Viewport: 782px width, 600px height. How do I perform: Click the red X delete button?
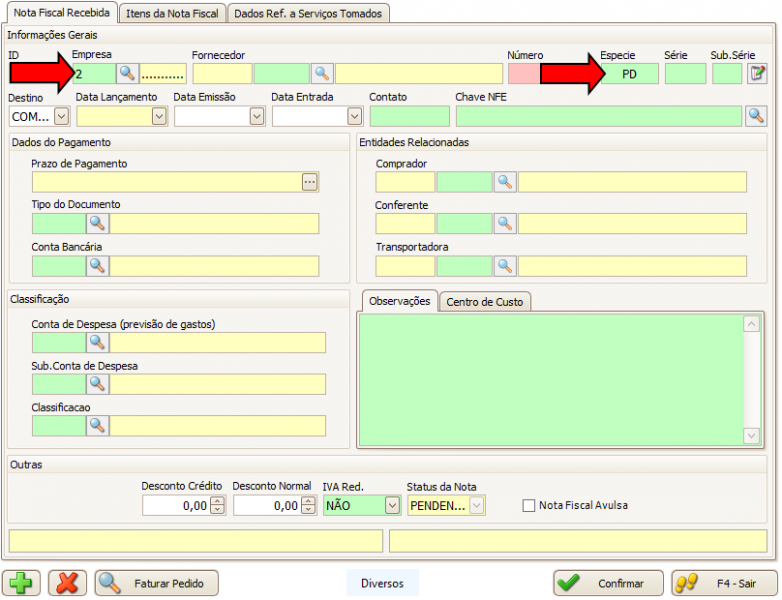(x=67, y=583)
